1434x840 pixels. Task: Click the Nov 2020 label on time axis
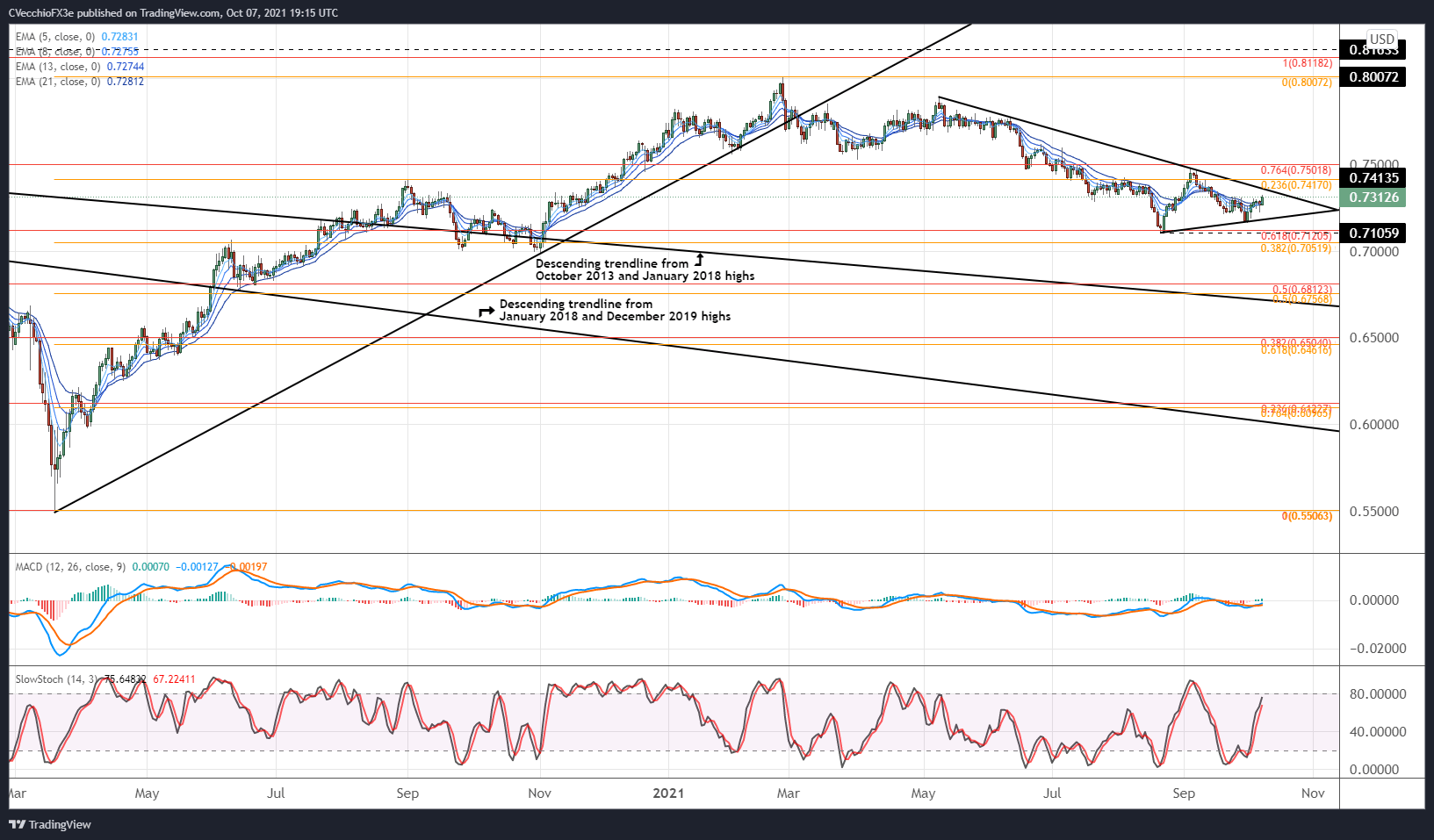click(540, 793)
